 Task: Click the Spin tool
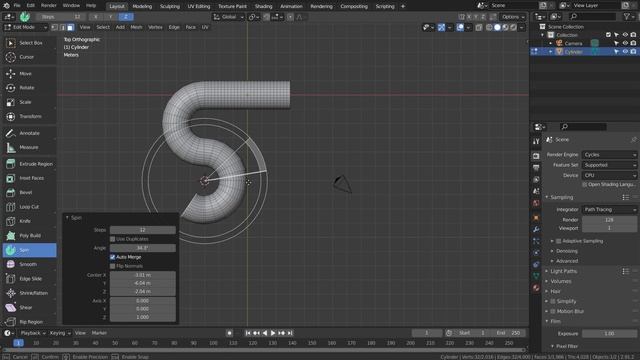click(29, 250)
